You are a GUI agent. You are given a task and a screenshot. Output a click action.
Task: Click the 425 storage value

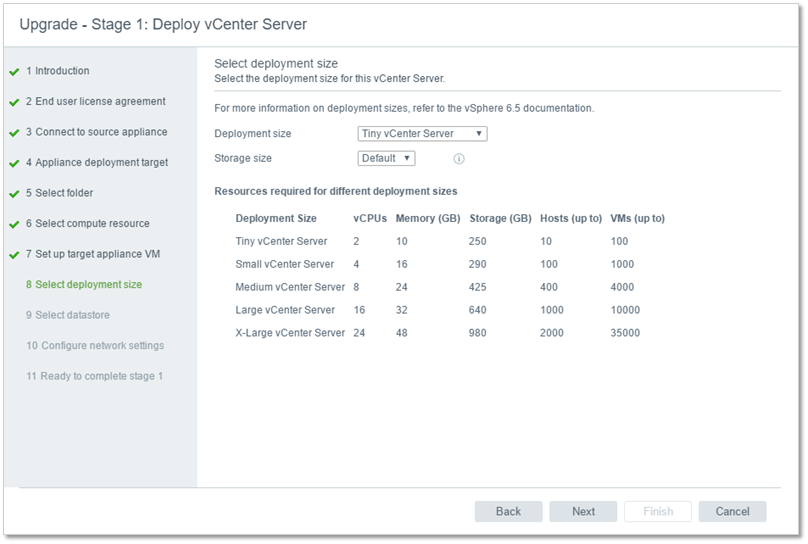click(x=477, y=287)
